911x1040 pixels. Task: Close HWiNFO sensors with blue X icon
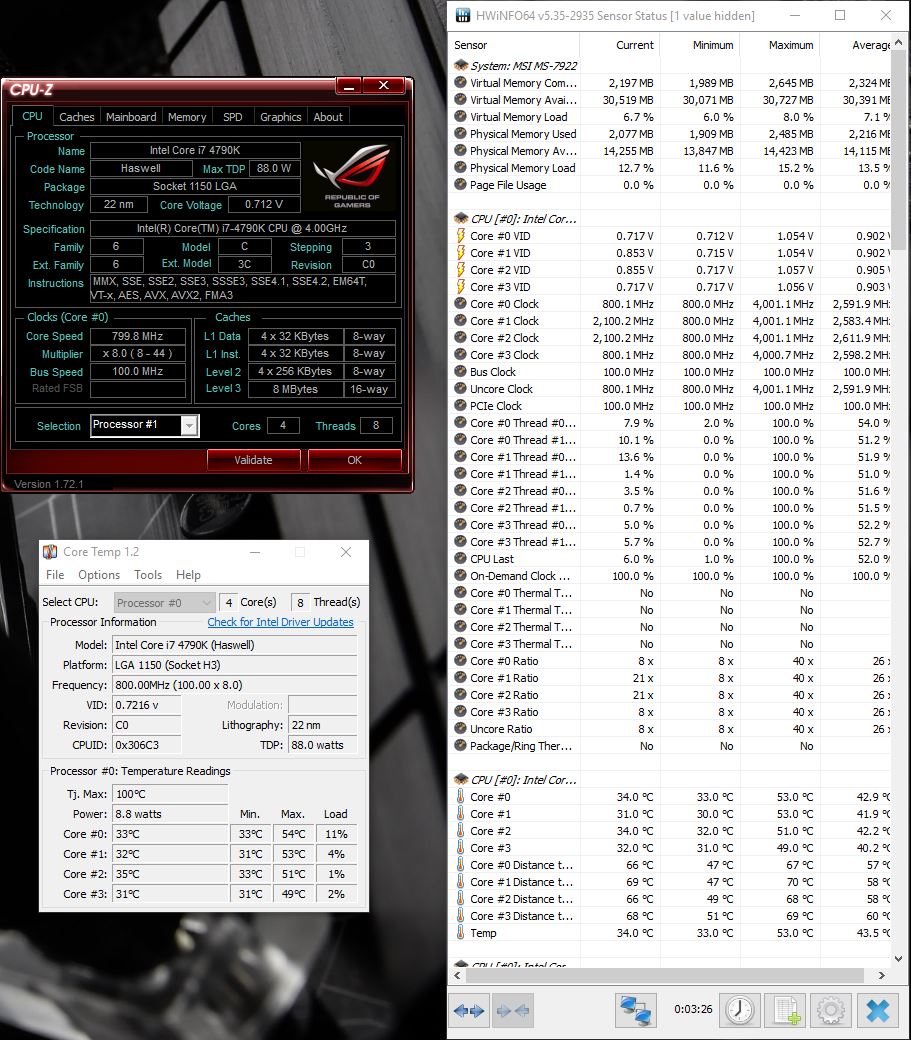[878, 1010]
